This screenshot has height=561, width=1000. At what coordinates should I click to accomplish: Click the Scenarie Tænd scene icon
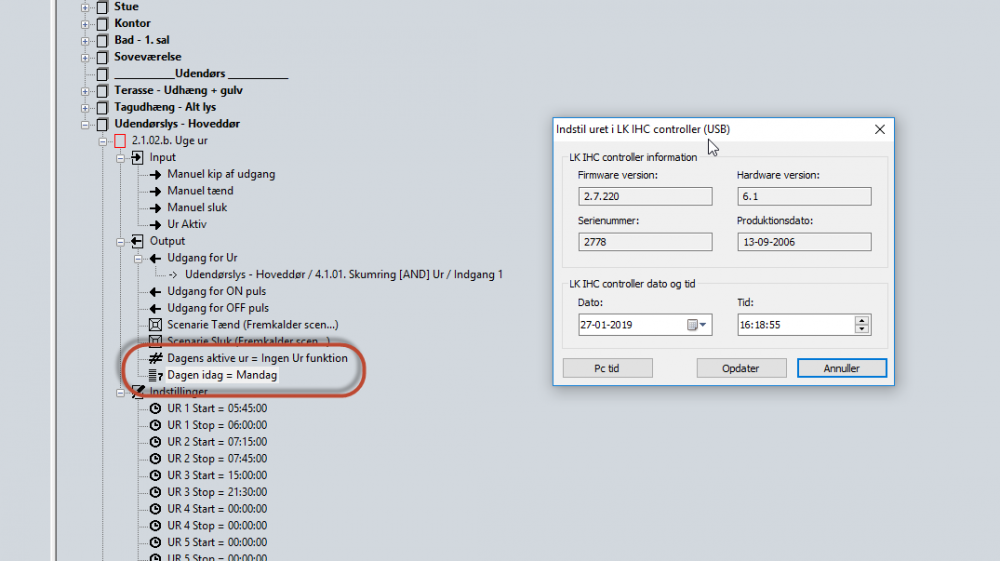click(155, 325)
